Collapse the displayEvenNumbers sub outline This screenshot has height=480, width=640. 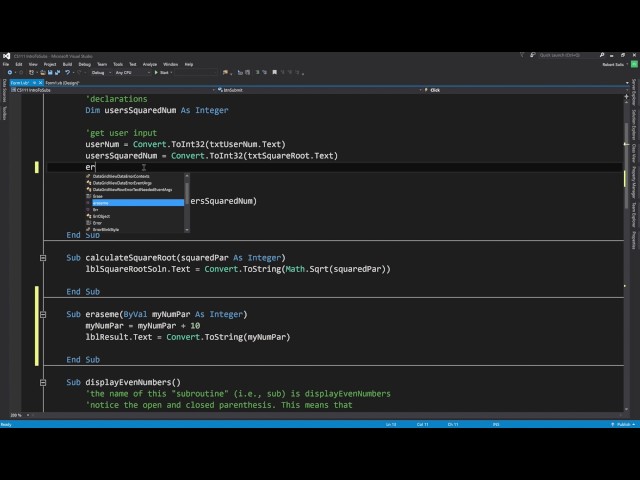[43, 382]
